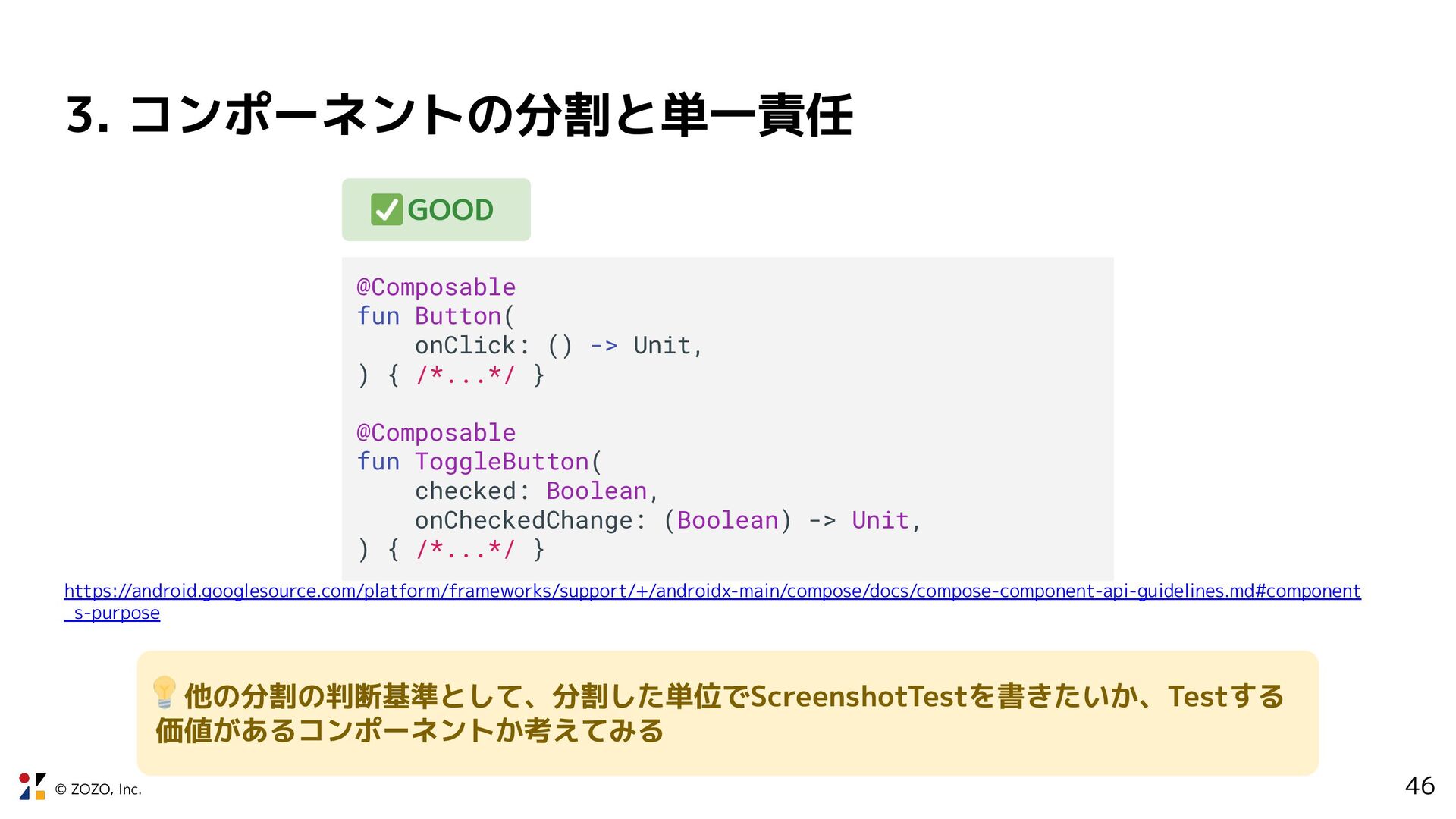Click the GOOD label badge
The image size is (1456, 819).
[x=436, y=210]
